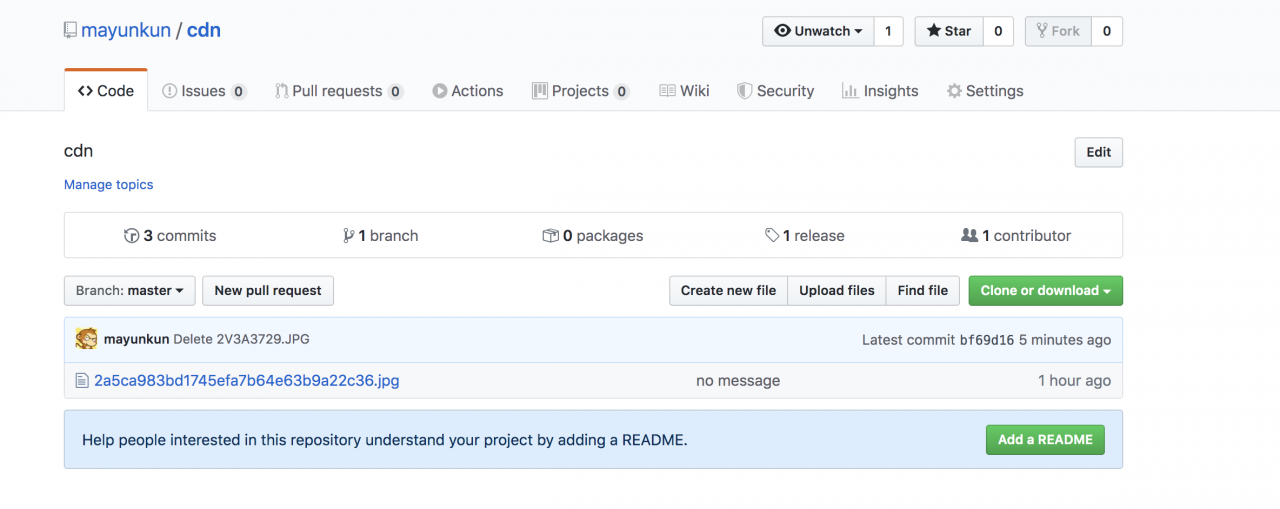Screen dimensions: 1280x509
Task: Switch to the Issues tab
Action: tap(203, 91)
